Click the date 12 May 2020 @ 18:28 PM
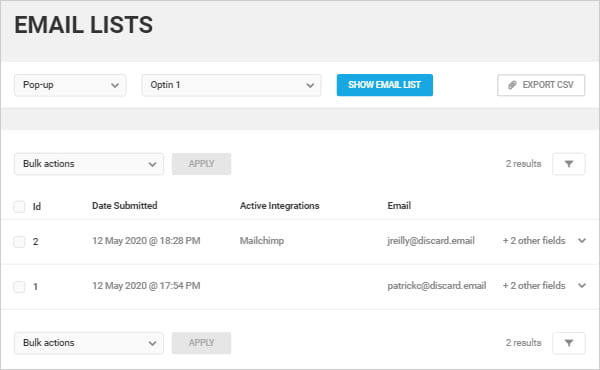Image resolution: width=600 pixels, height=370 pixels. click(146, 241)
